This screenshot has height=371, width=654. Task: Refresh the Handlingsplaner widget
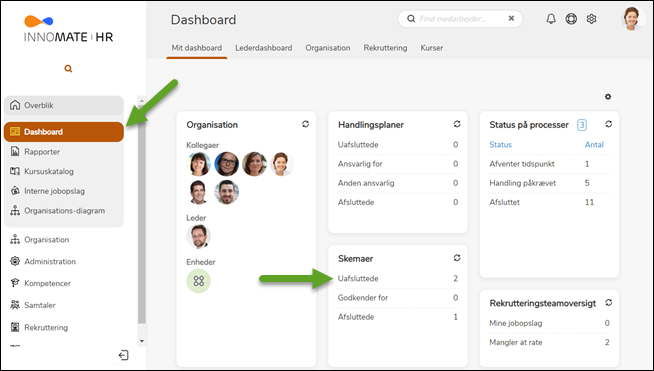point(457,124)
